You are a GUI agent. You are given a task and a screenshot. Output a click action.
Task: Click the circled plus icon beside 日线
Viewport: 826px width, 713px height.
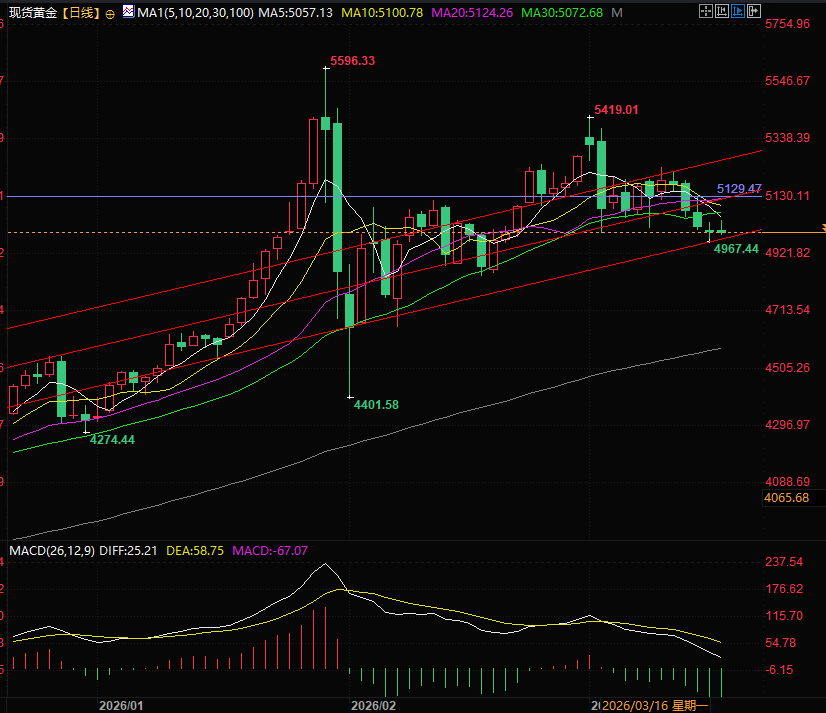[110, 14]
